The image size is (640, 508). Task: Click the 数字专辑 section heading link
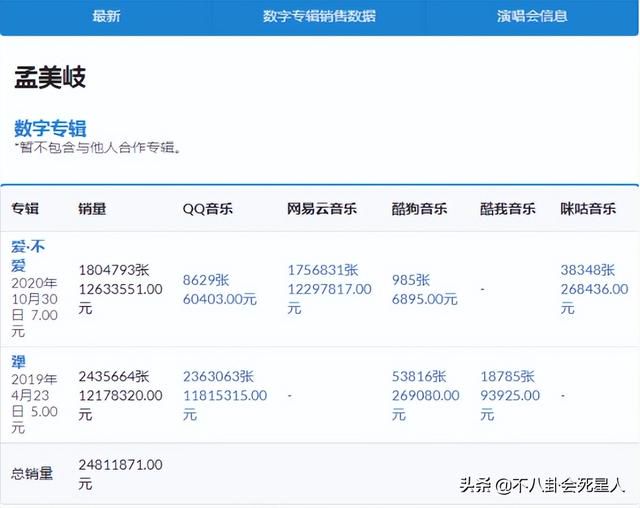click(x=50, y=129)
